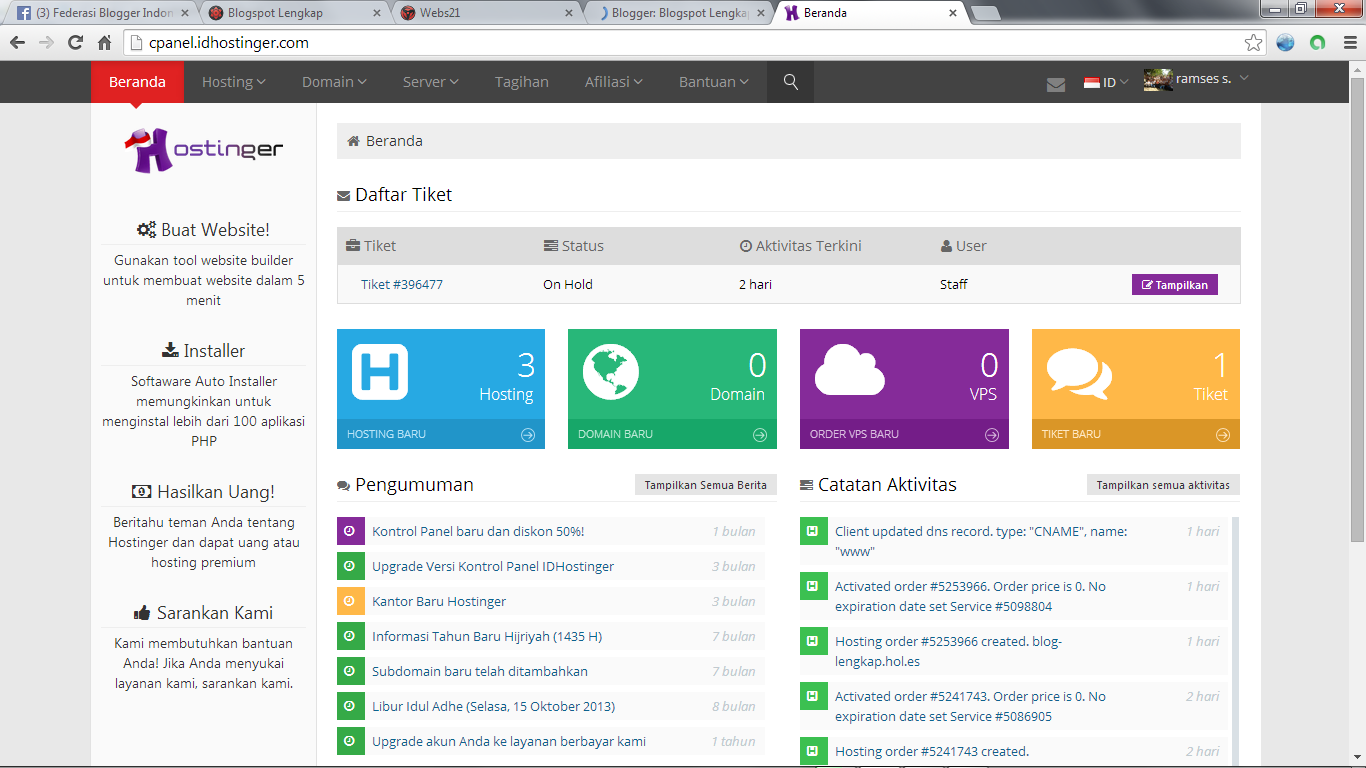Click the arrow icon on ORDER VPS BARU
Viewport: 1366px width, 768px height.
pos(991,435)
